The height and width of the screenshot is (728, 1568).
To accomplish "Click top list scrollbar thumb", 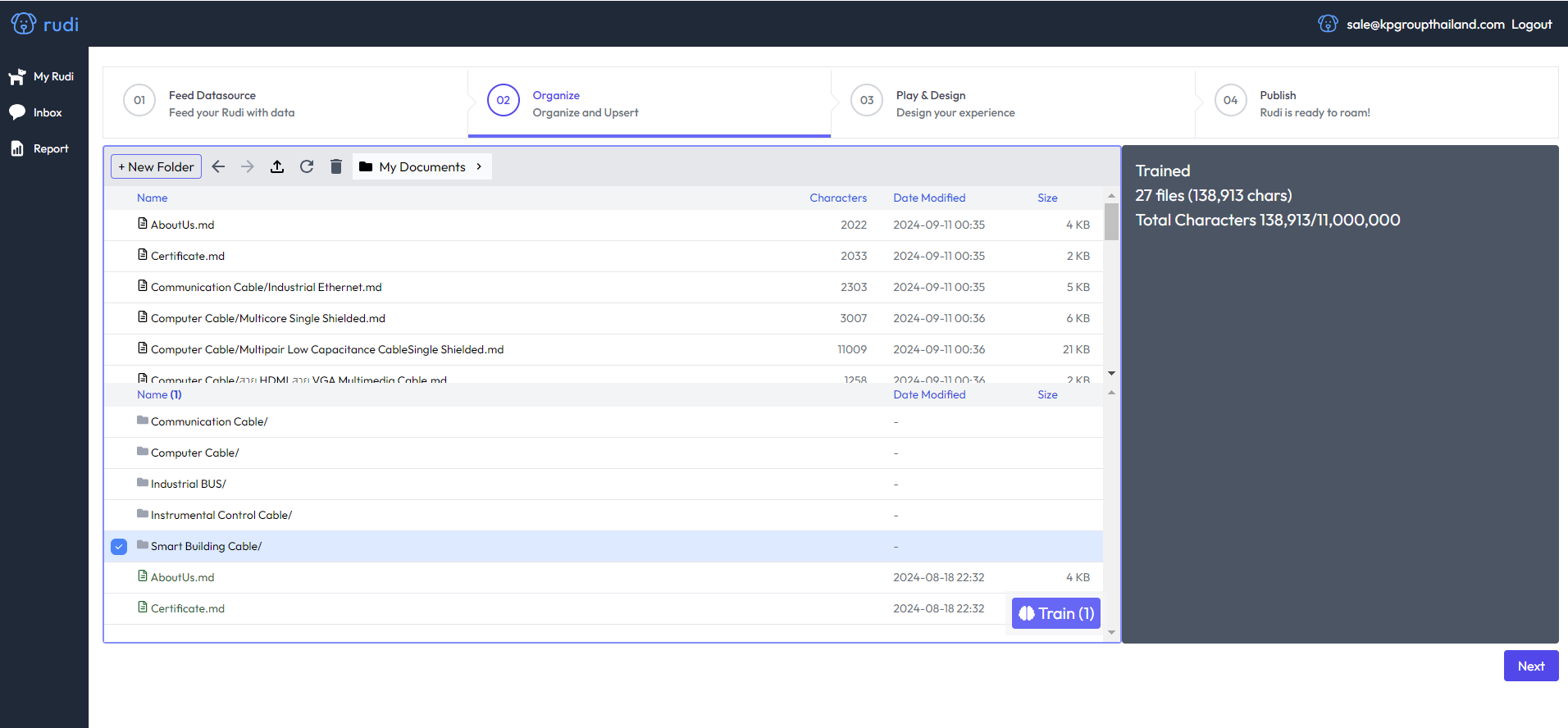I will [x=1111, y=221].
